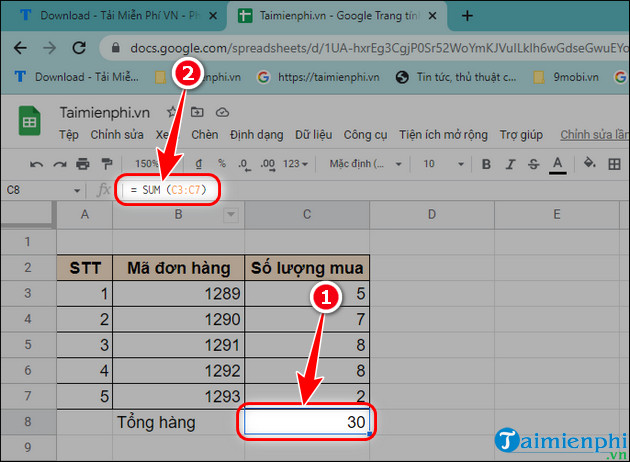Screen dimensions: 630x462
Task: Open the Định dạng menu
Action: click(256, 135)
